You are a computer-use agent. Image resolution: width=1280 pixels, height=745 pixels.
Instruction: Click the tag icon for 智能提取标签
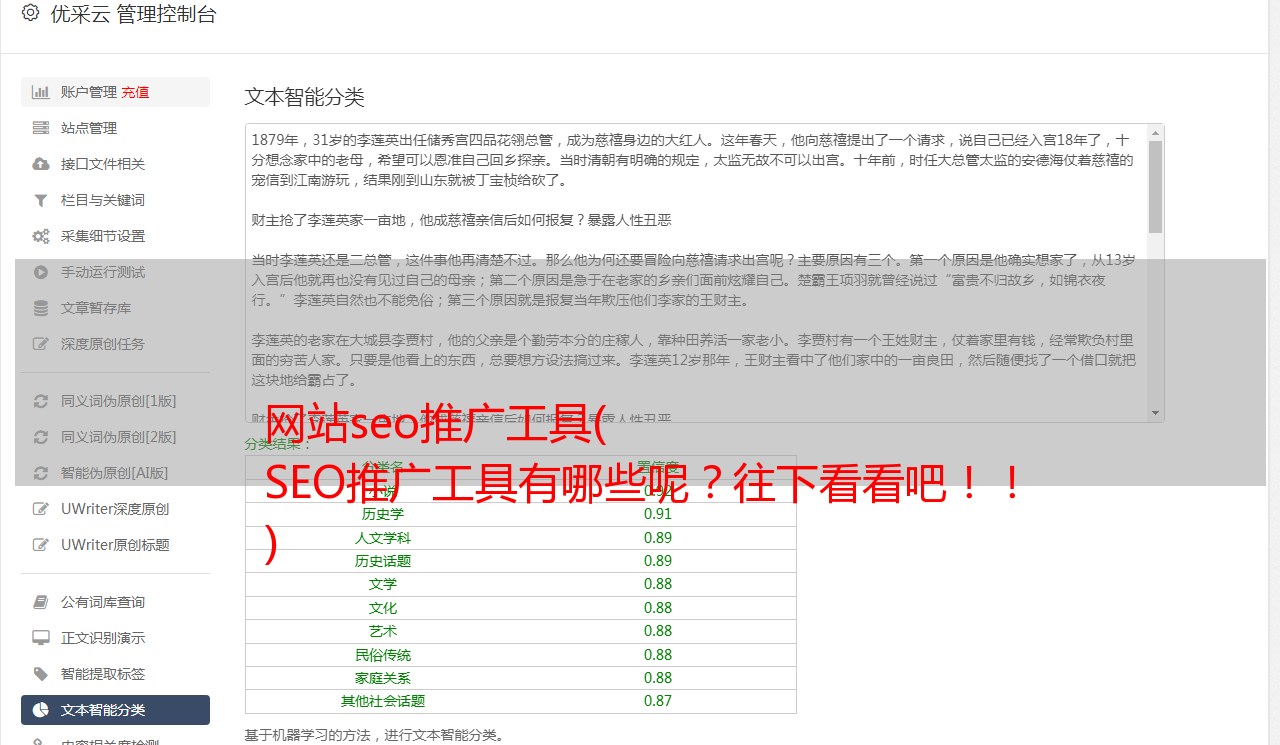[x=41, y=674]
